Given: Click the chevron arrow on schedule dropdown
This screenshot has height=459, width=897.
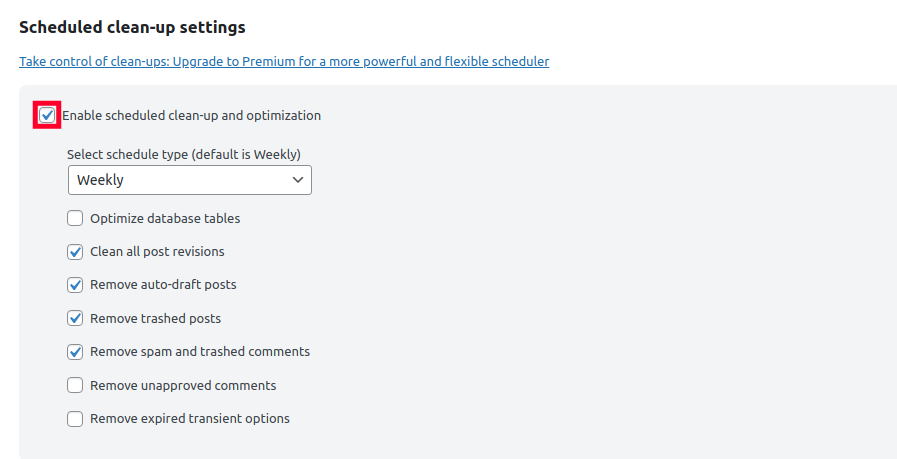Looking at the screenshot, I should click(297, 180).
